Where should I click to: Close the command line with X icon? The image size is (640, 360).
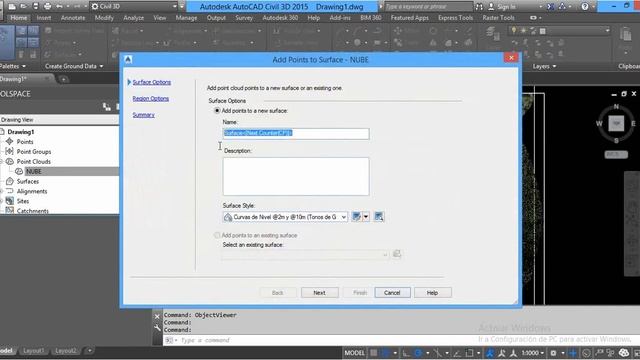point(157,316)
